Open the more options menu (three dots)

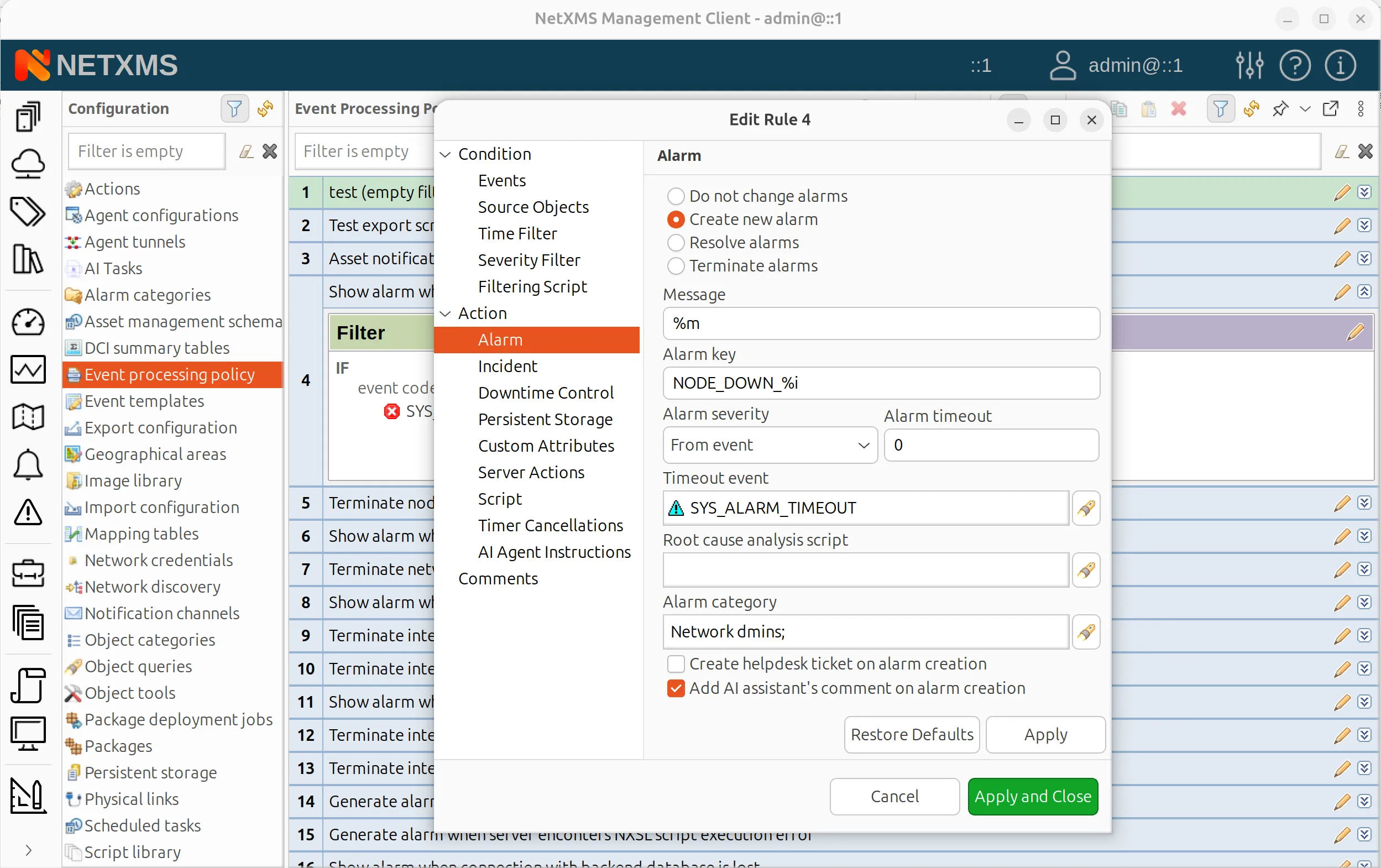pos(1362,109)
